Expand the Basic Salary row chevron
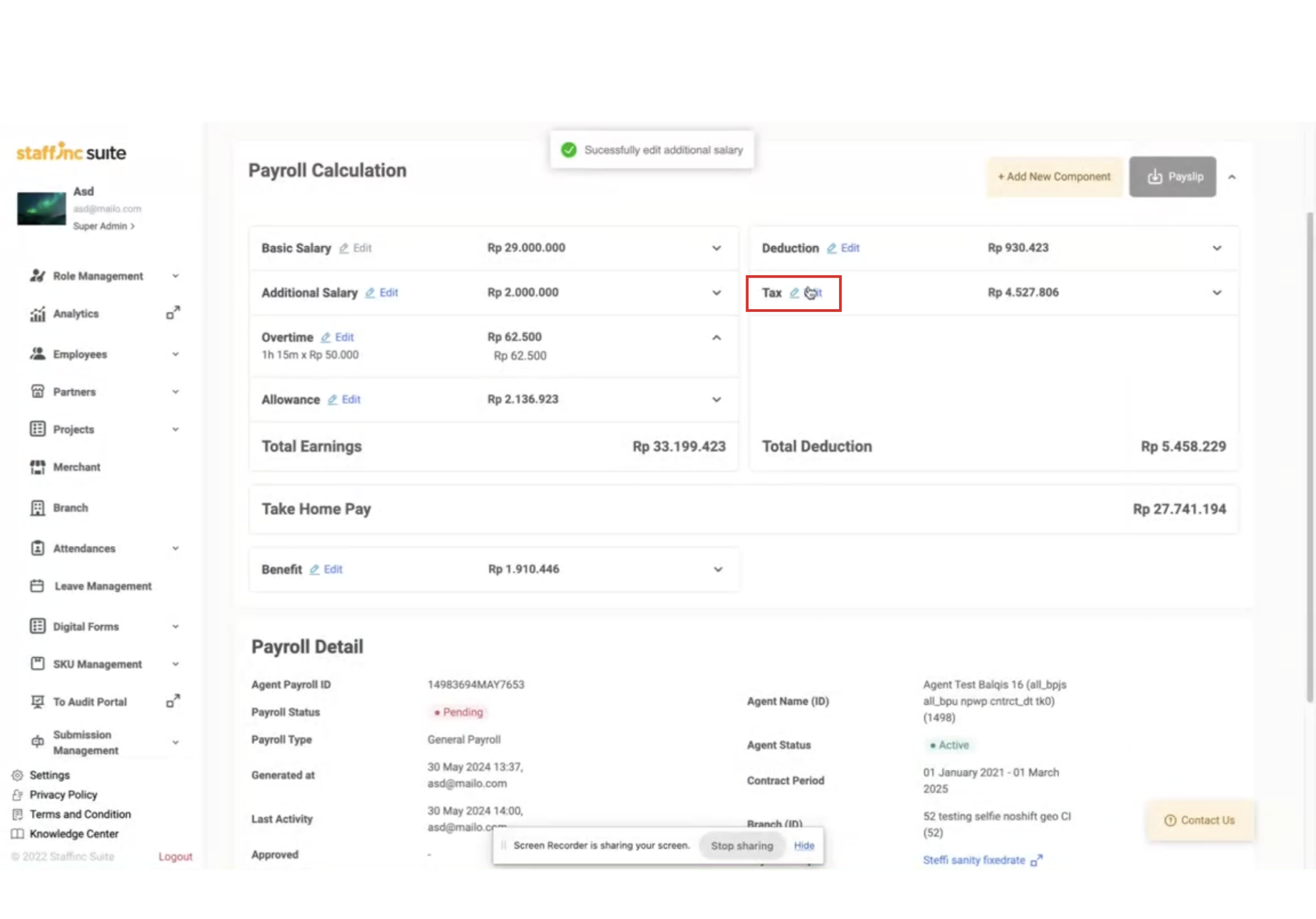This screenshot has height=919, width=1316. point(717,248)
